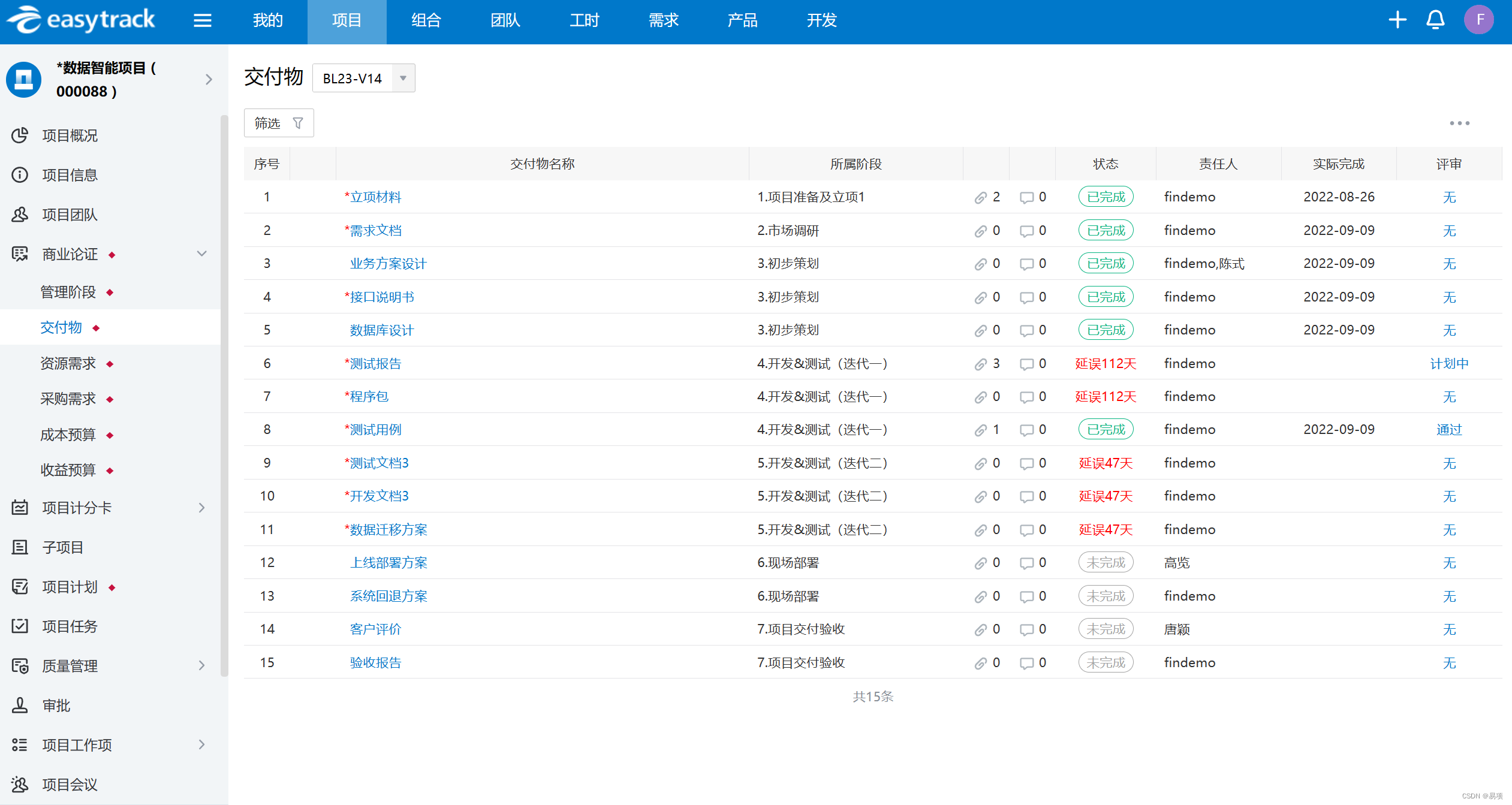Expand the 质量管理 sidebar section
Image resolution: width=1512 pixels, height=805 pixels.
[202, 665]
